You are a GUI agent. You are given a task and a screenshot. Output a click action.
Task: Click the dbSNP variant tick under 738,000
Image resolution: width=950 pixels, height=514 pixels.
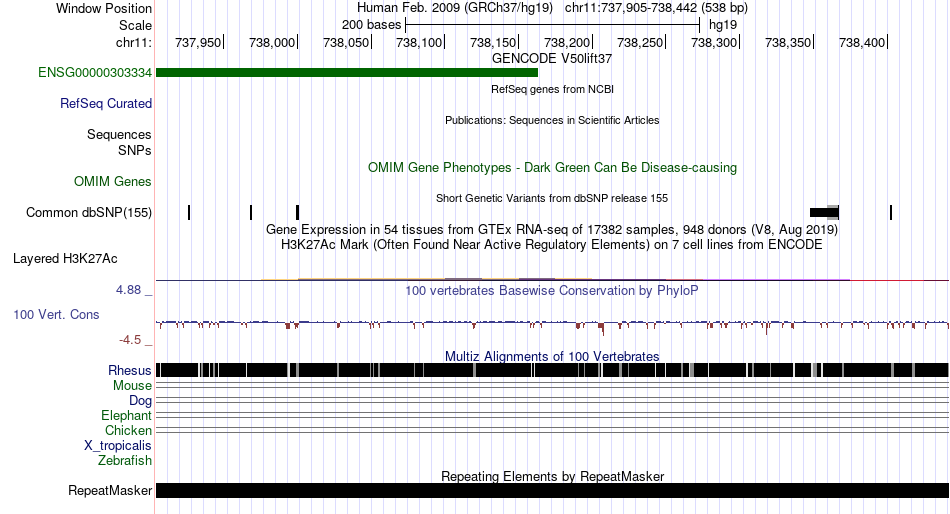coord(297,213)
